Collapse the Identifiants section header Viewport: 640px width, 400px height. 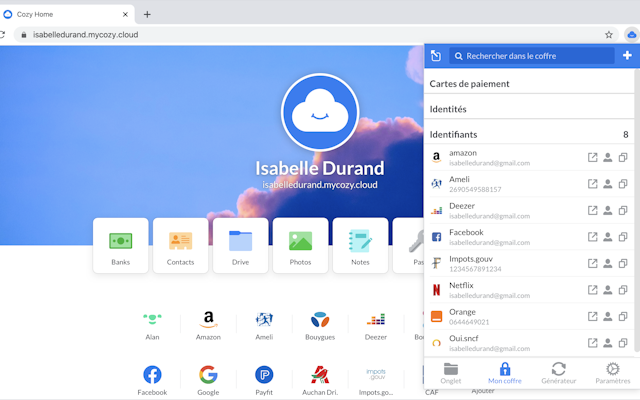click(x=453, y=134)
